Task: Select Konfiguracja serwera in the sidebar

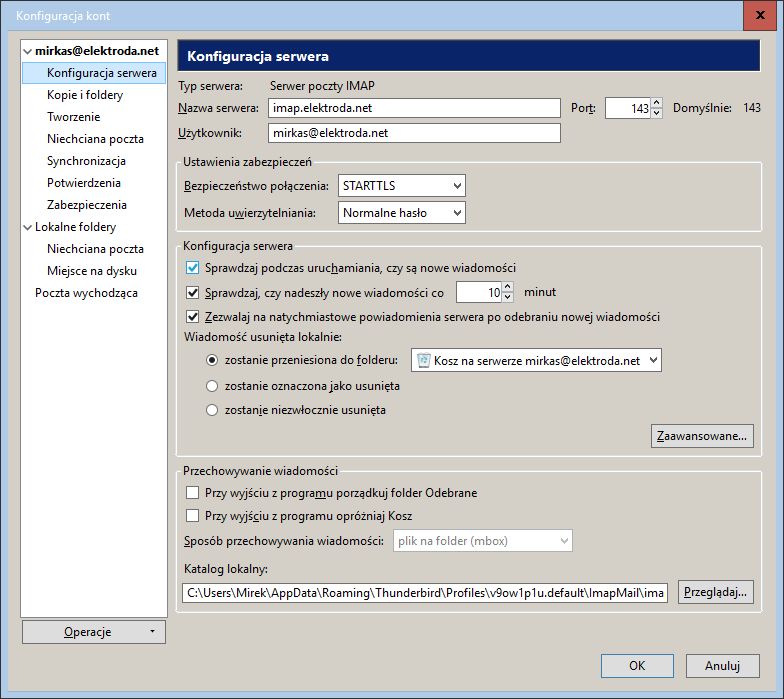Action: [x=94, y=73]
